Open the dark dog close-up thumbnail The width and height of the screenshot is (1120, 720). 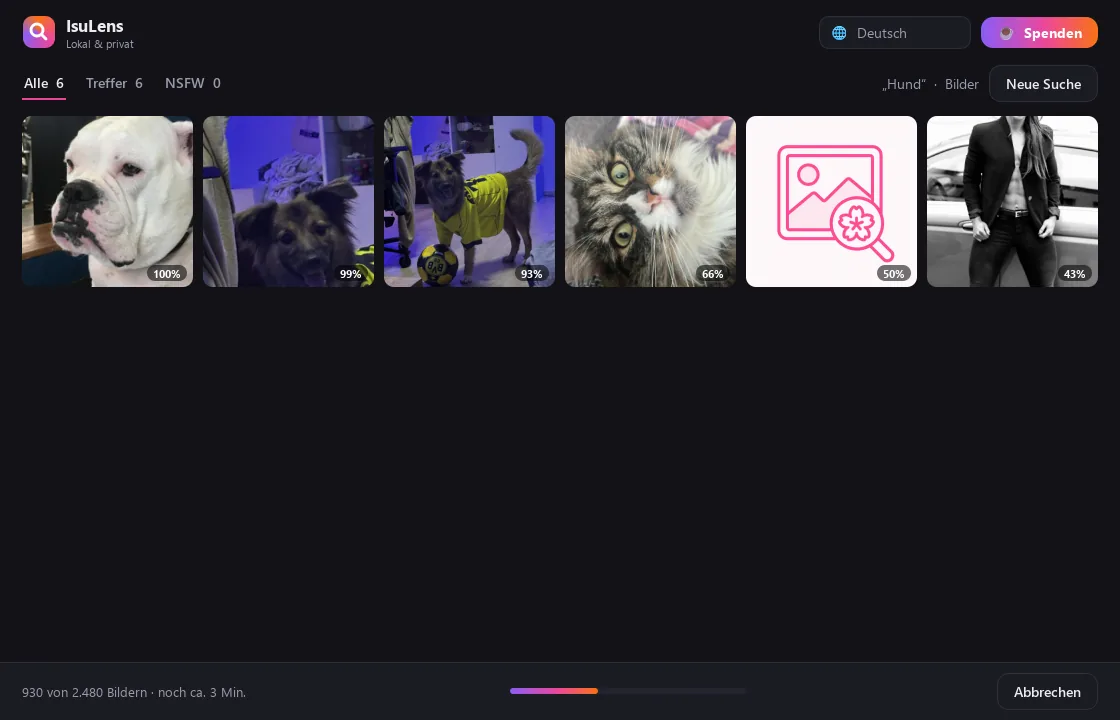[289, 201]
